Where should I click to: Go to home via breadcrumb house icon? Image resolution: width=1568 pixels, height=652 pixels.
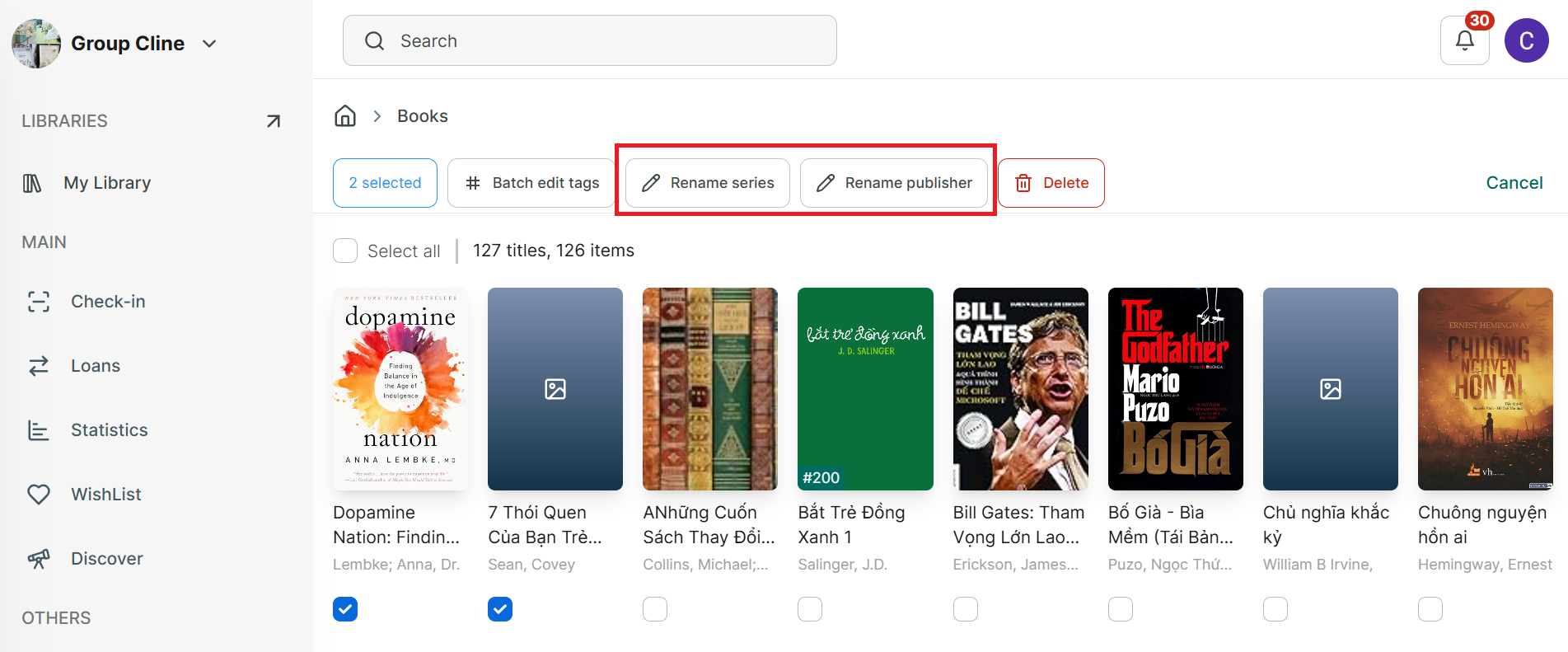pyautogui.click(x=345, y=116)
